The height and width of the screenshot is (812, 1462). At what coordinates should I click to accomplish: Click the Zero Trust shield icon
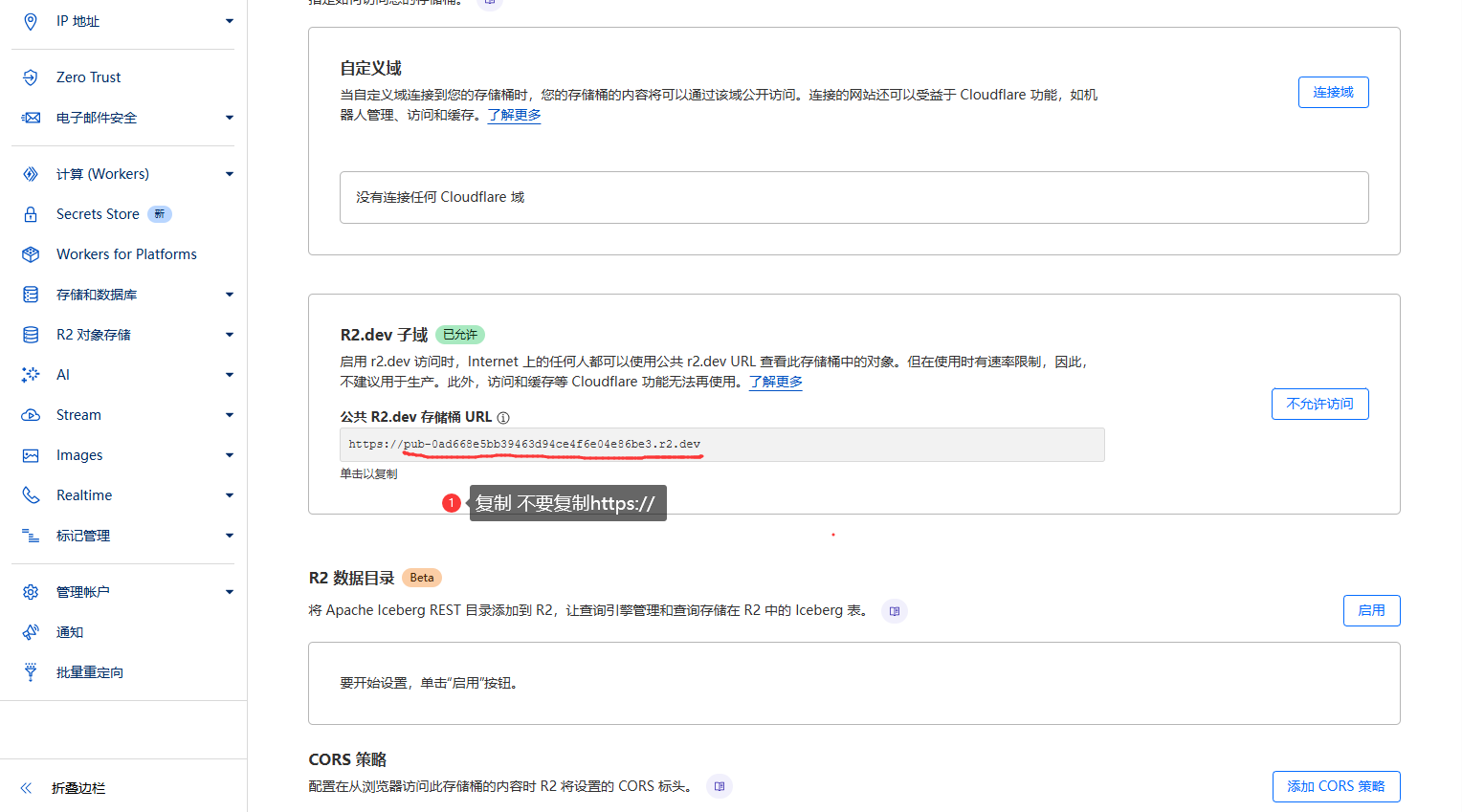(31, 77)
